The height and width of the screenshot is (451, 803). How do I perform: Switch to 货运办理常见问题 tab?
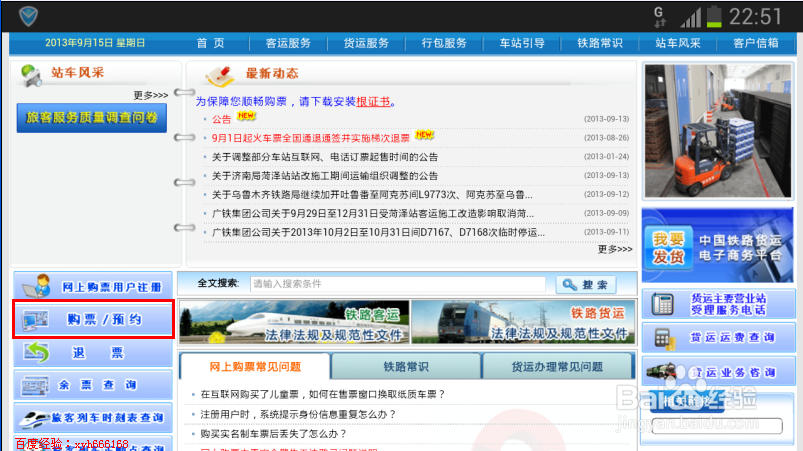click(557, 367)
